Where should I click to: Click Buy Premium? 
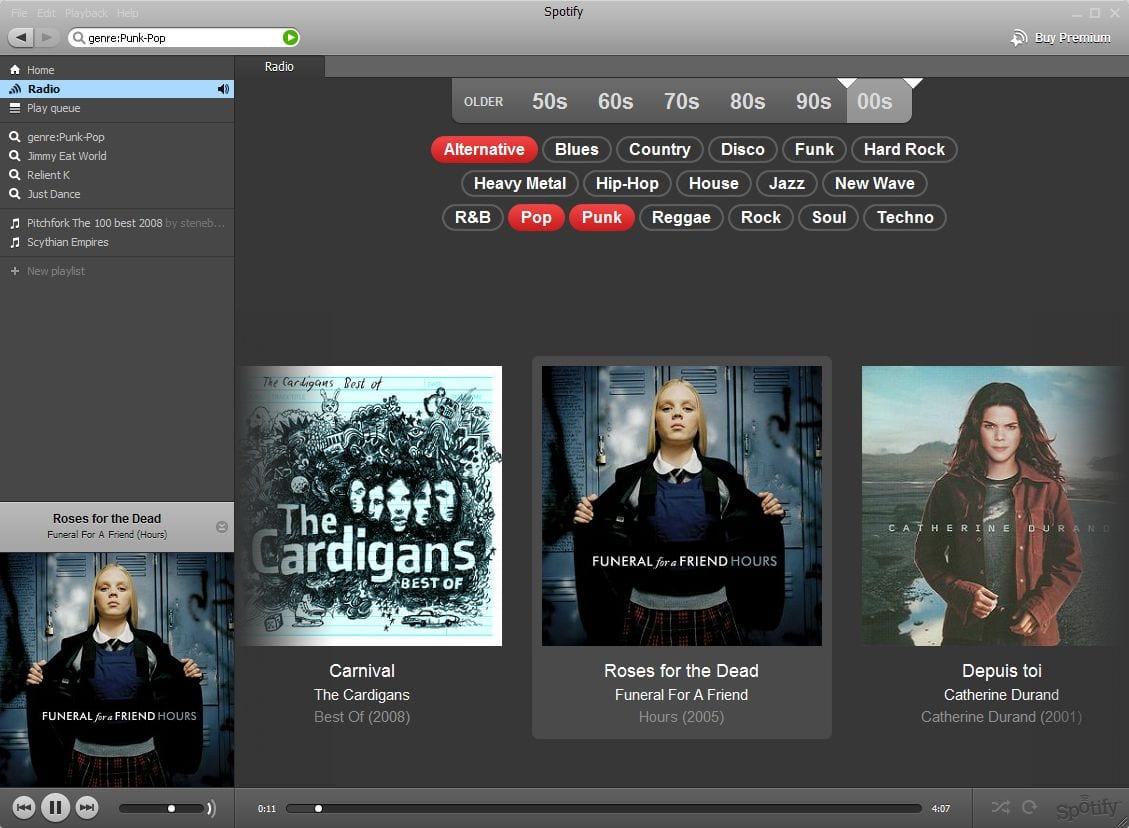(1061, 38)
